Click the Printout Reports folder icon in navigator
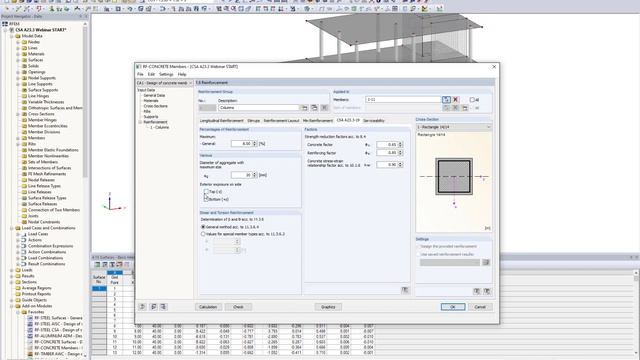This screenshot has width=640, height=360. [18, 294]
